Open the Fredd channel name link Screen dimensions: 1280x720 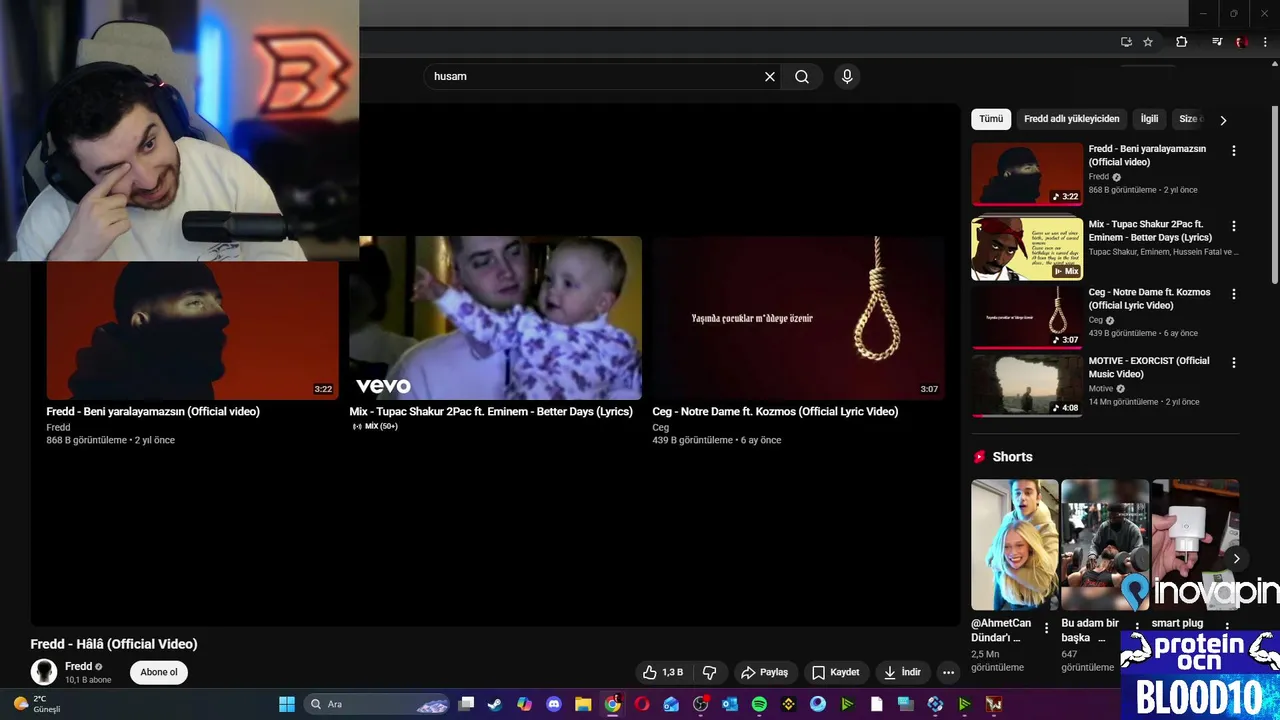[78, 666]
